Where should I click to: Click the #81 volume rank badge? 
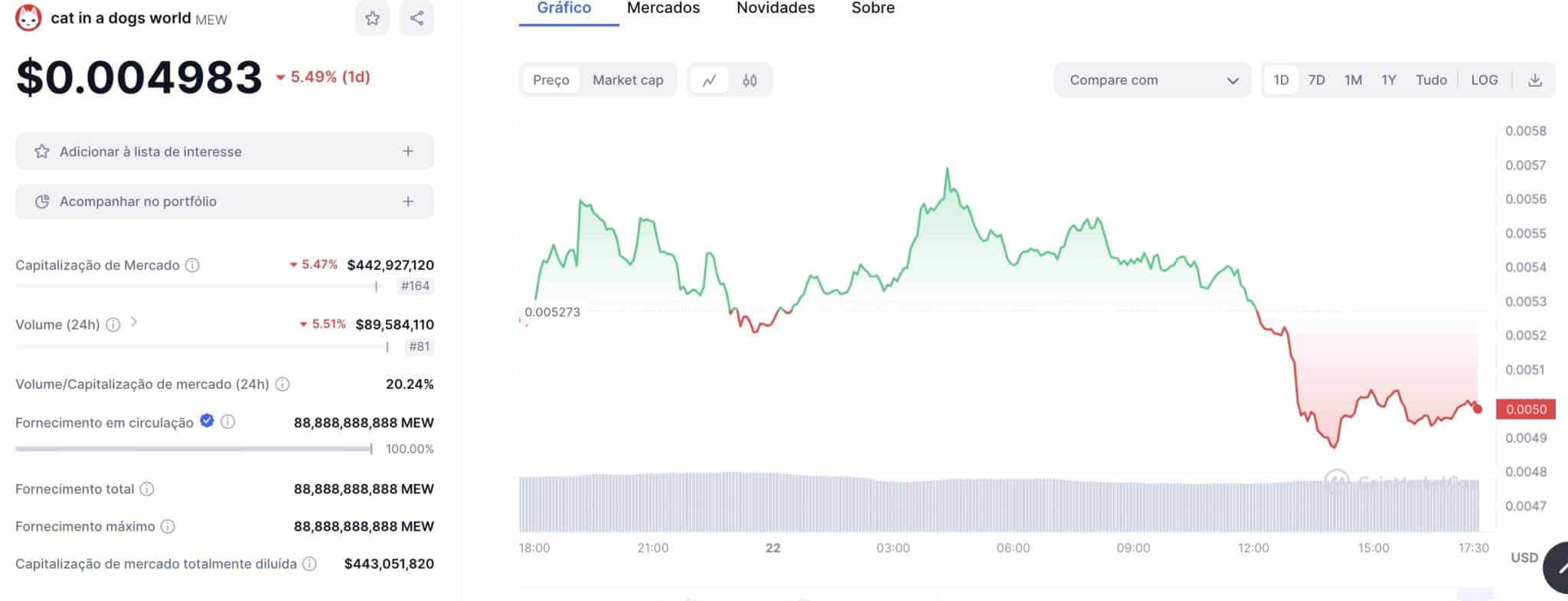[419, 346]
